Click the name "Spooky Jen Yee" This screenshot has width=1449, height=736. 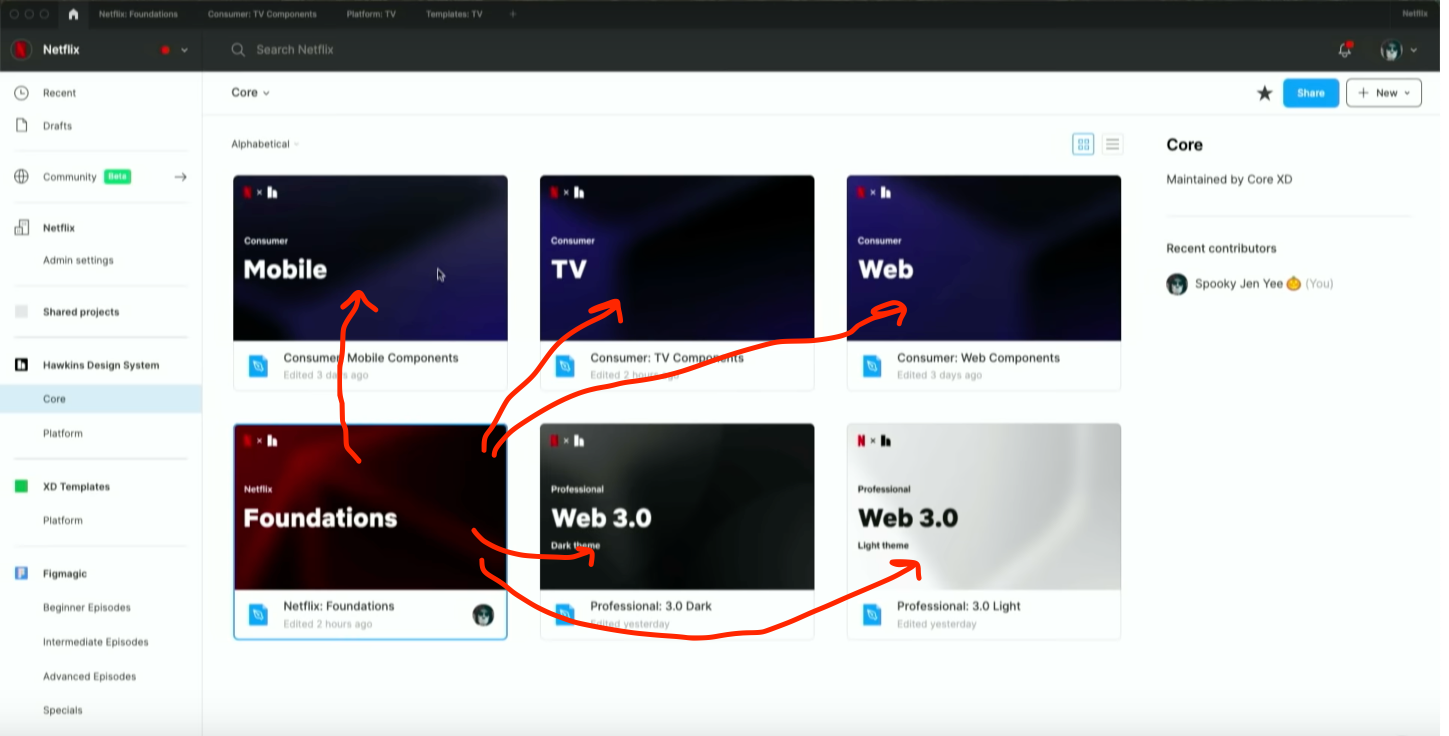click(x=1239, y=284)
